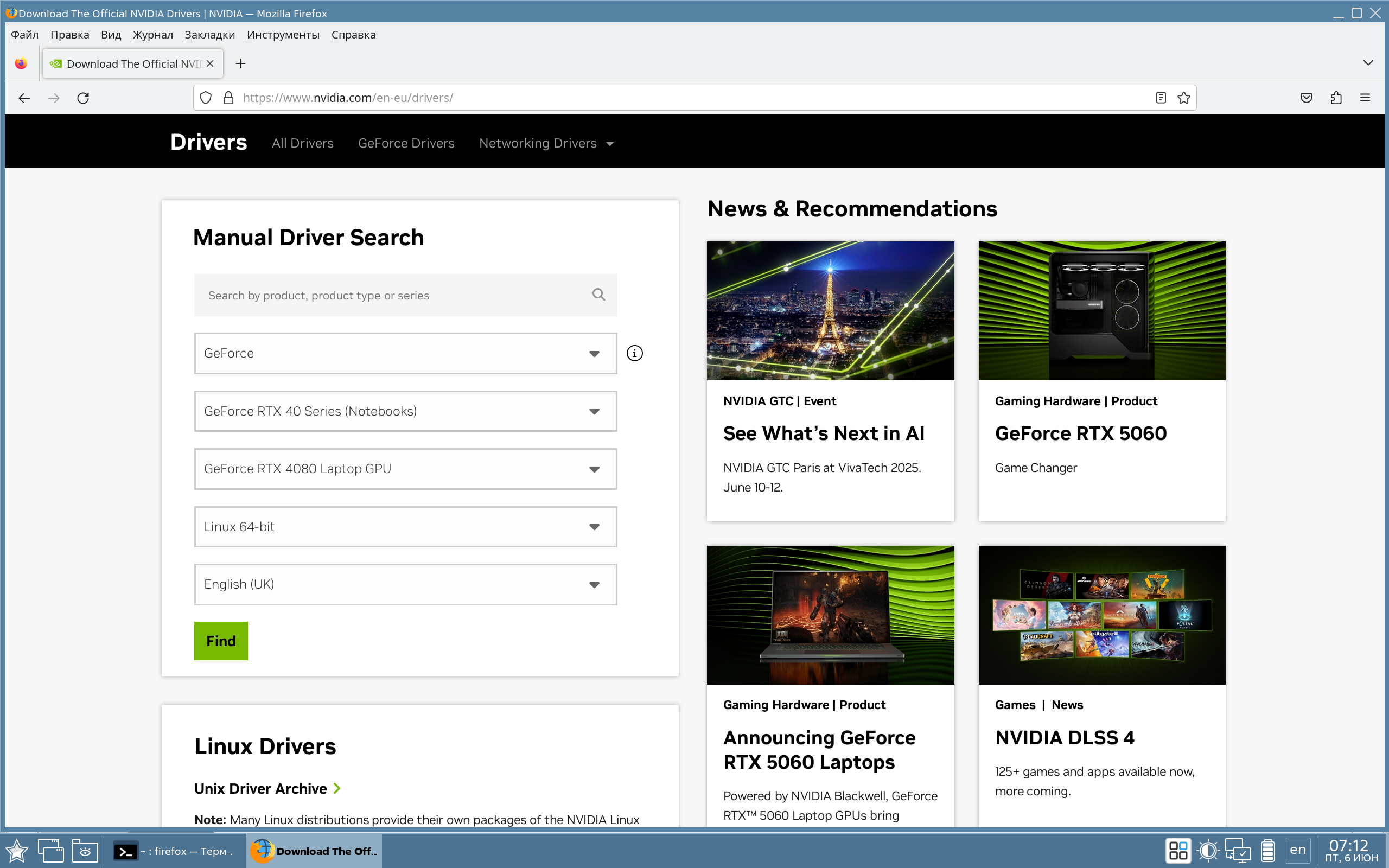Screen dimensions: 1389x868
Task: Open the NVIDIA DLSS 4 article title
Action: (1065, 737)
